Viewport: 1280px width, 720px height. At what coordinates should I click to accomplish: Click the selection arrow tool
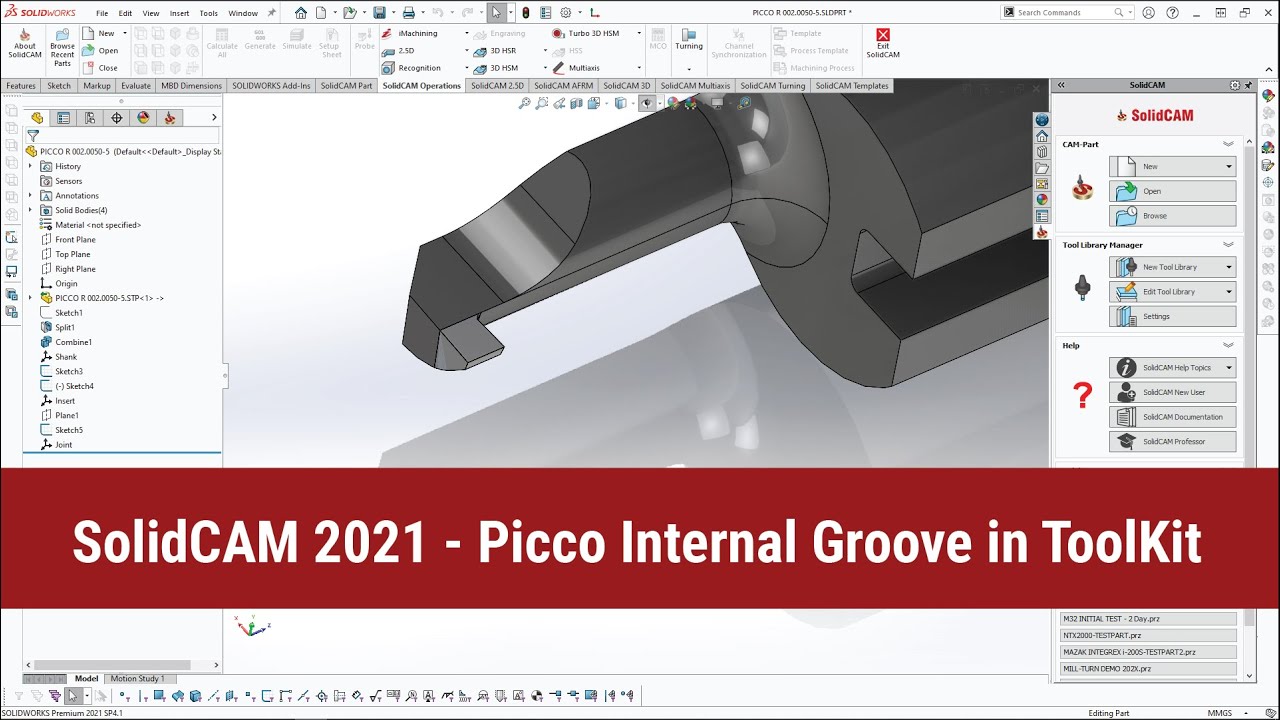point(497,13)
